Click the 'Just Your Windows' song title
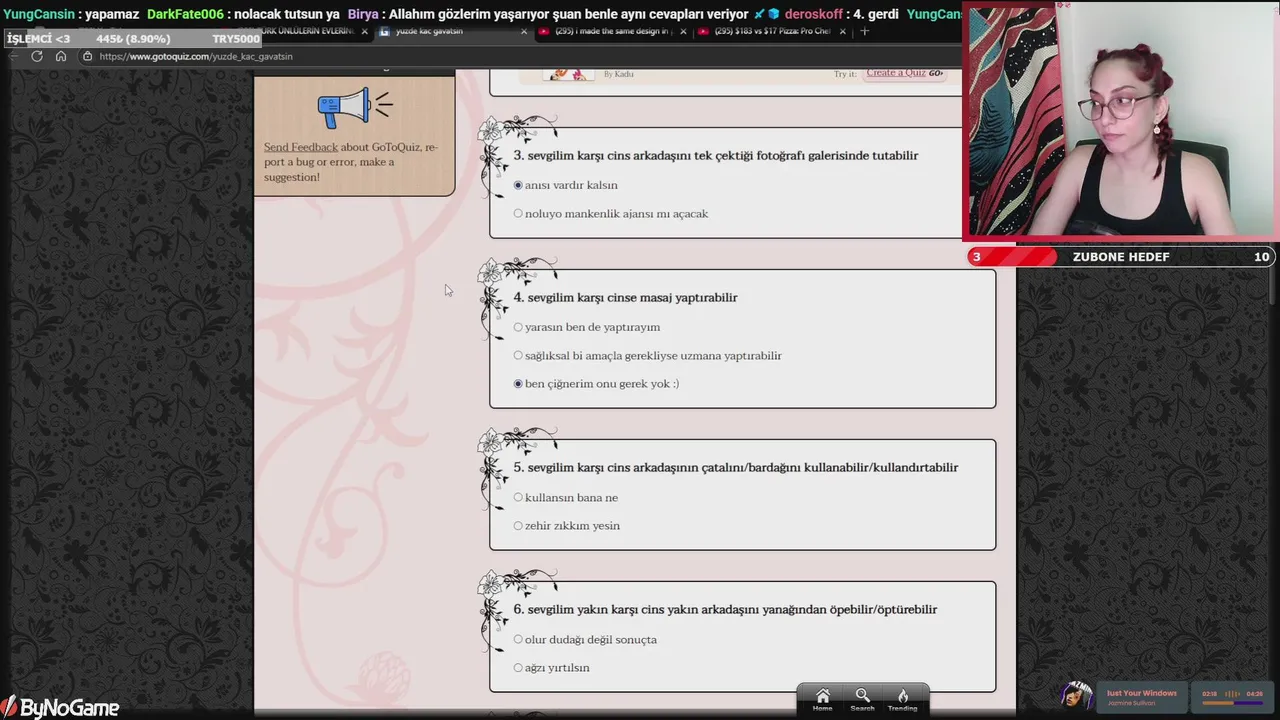The height and width of the screenshot is (720, 1280). [x=1142, y=693]
